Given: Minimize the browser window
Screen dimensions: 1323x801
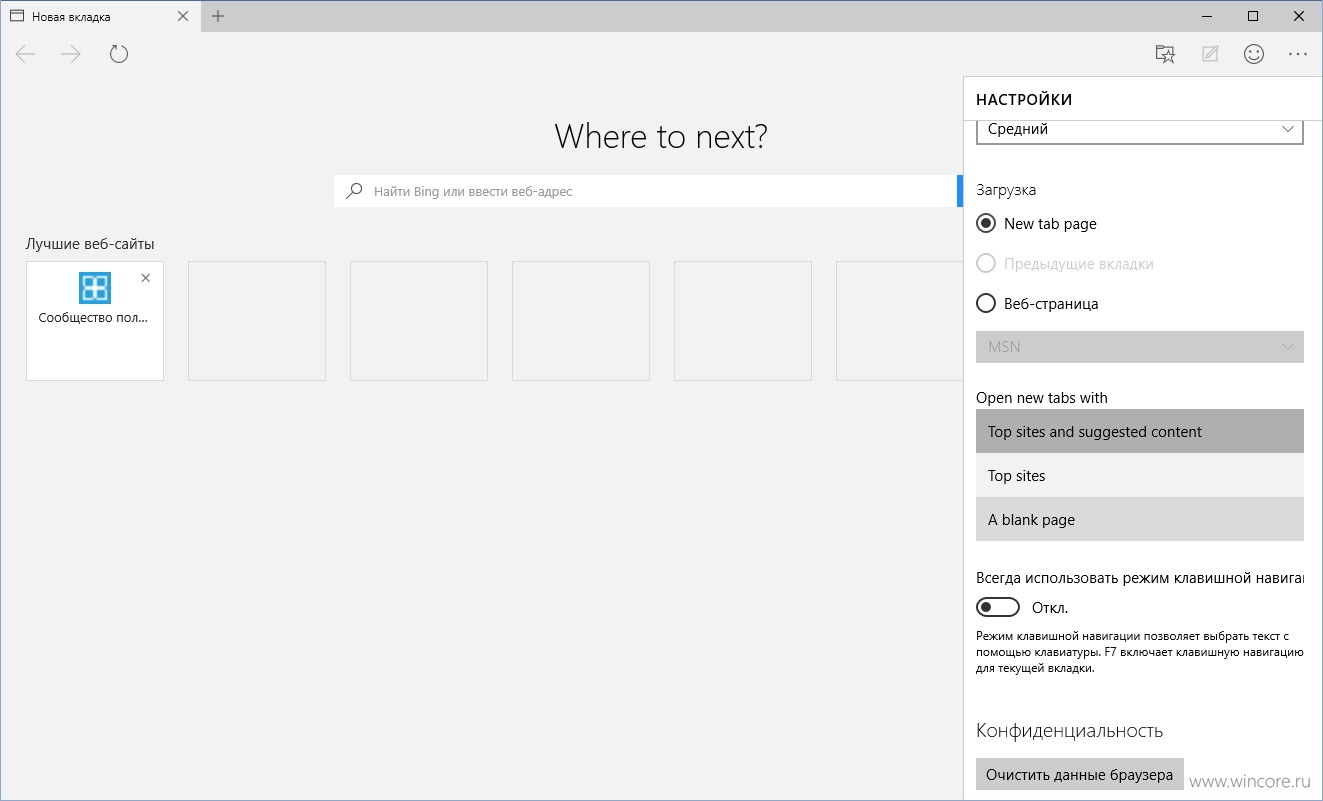Looking at the screenshot, I should point(1207,16).
